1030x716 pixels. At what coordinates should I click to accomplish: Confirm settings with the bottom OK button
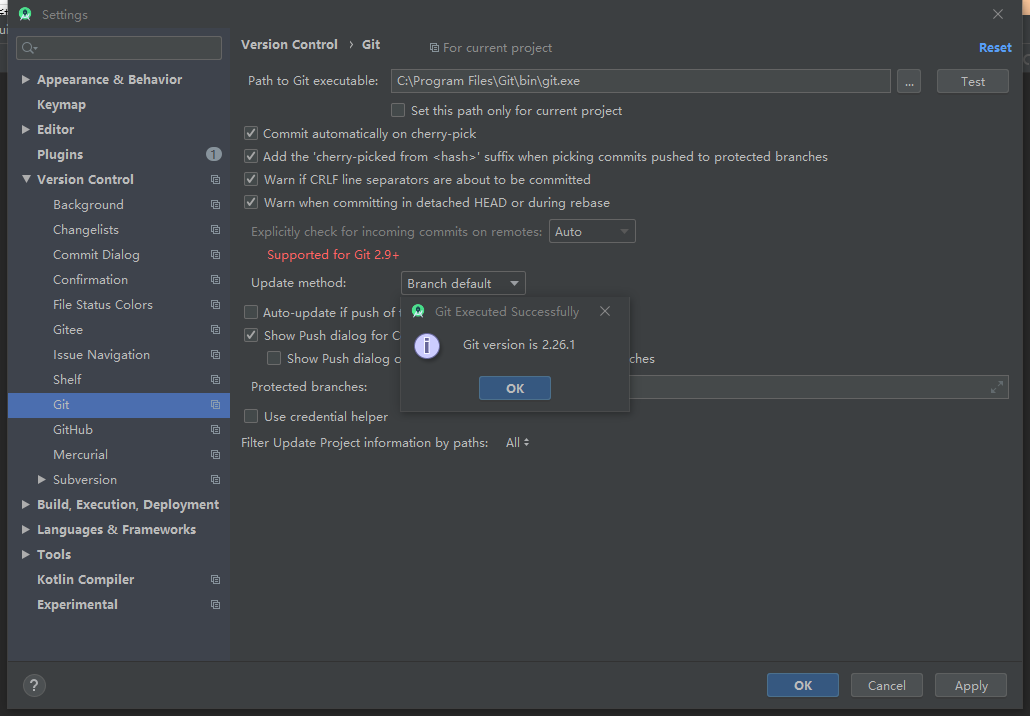803,685
